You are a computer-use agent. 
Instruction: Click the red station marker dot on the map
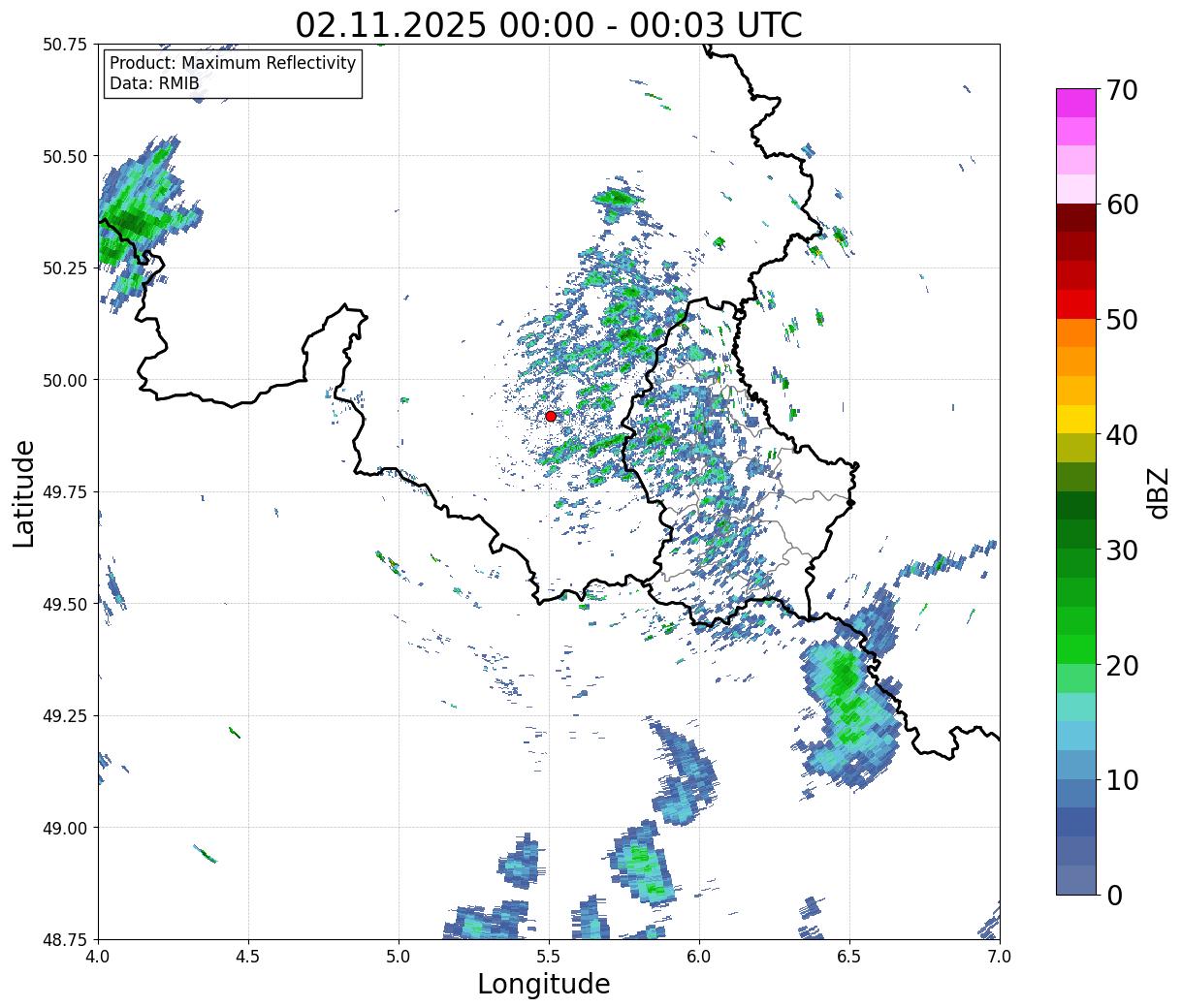pos(551,416)
